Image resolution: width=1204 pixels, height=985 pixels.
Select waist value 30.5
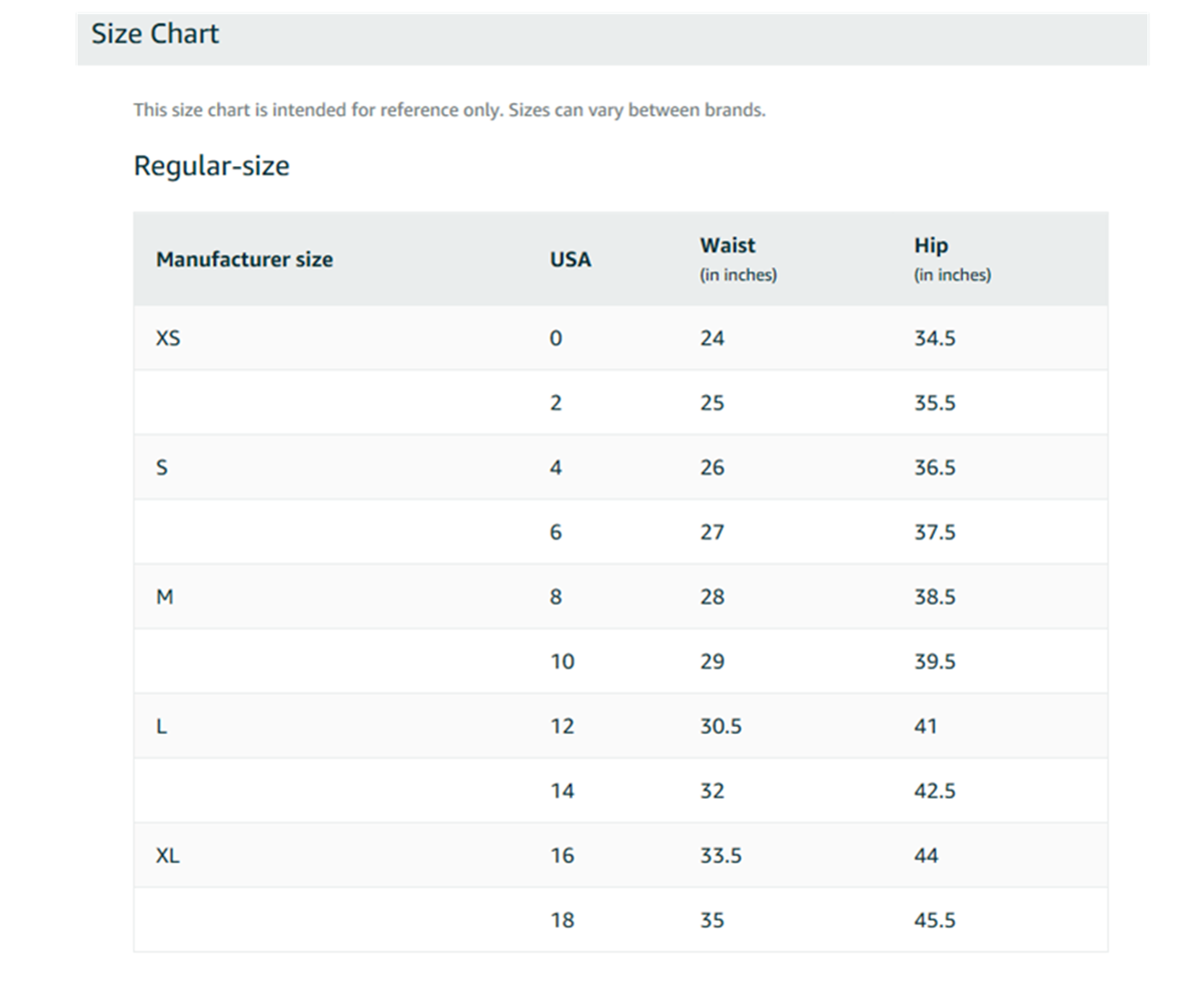[721, 727]
